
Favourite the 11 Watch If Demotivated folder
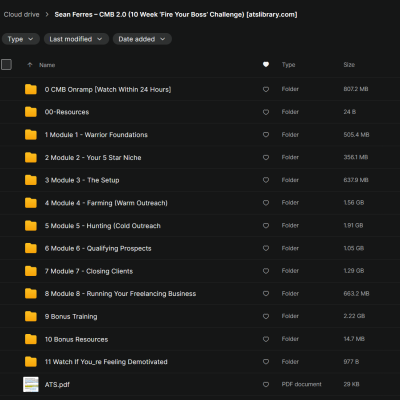pyautogui.click(x=266, y=362)
